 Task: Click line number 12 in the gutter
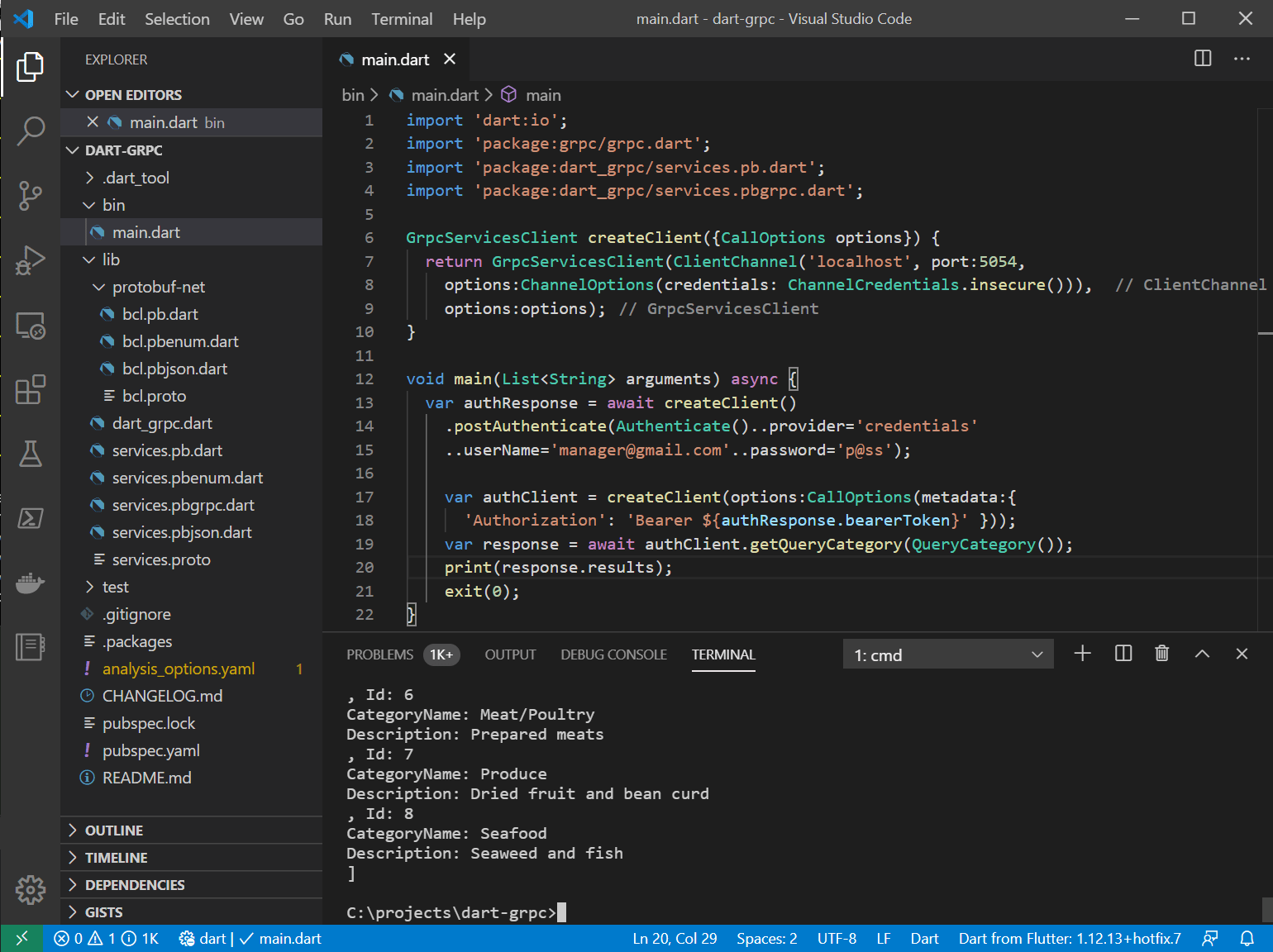click(365, 378)
